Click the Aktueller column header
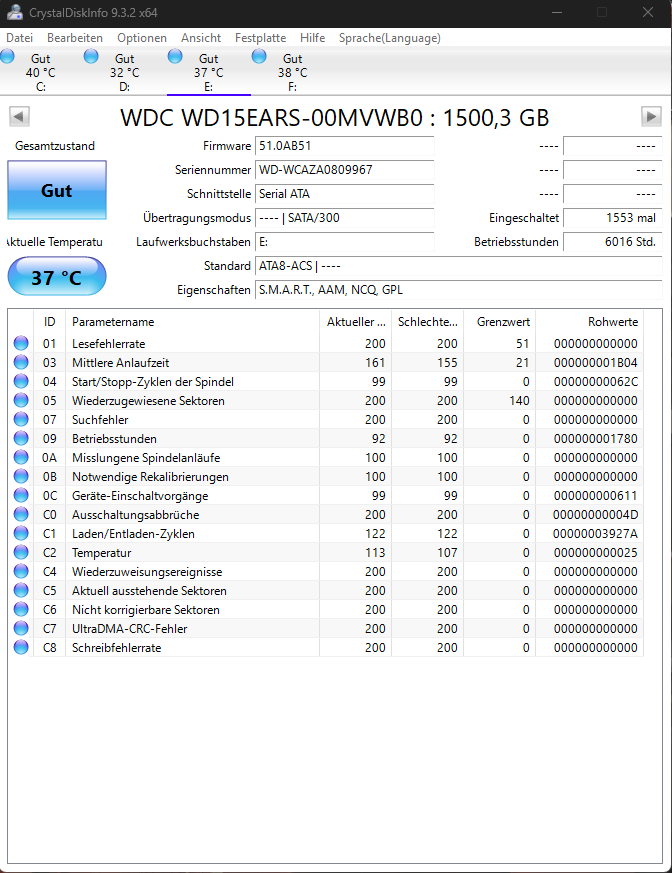This screenshot has height=873, width=672. 356,322
